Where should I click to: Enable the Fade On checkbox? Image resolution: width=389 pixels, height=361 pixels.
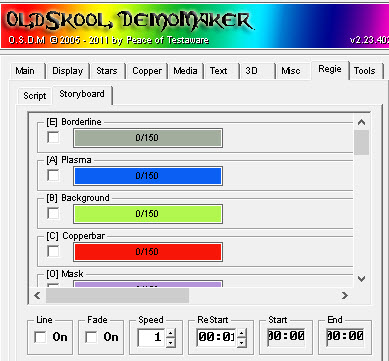91,337
